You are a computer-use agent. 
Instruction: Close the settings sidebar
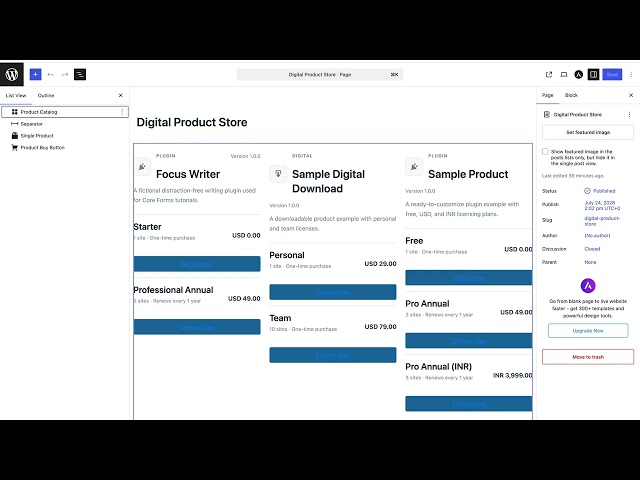(x=631, y=95)
